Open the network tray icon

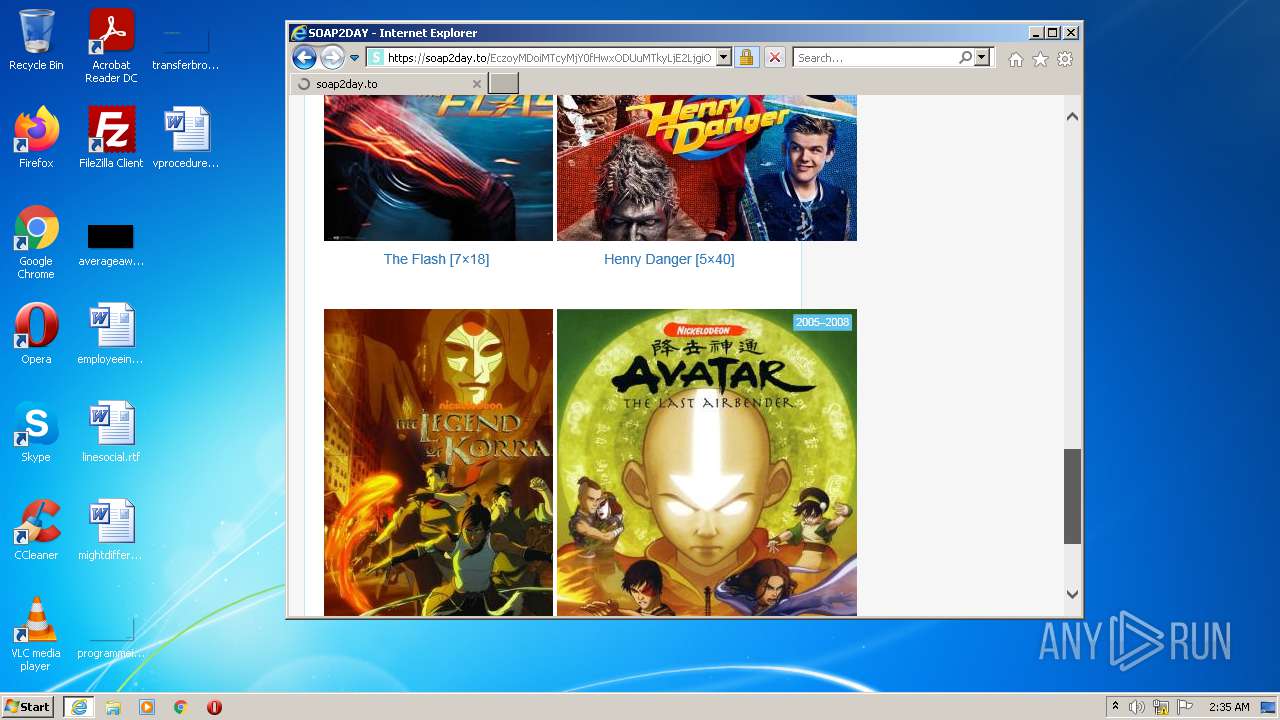1161,707
